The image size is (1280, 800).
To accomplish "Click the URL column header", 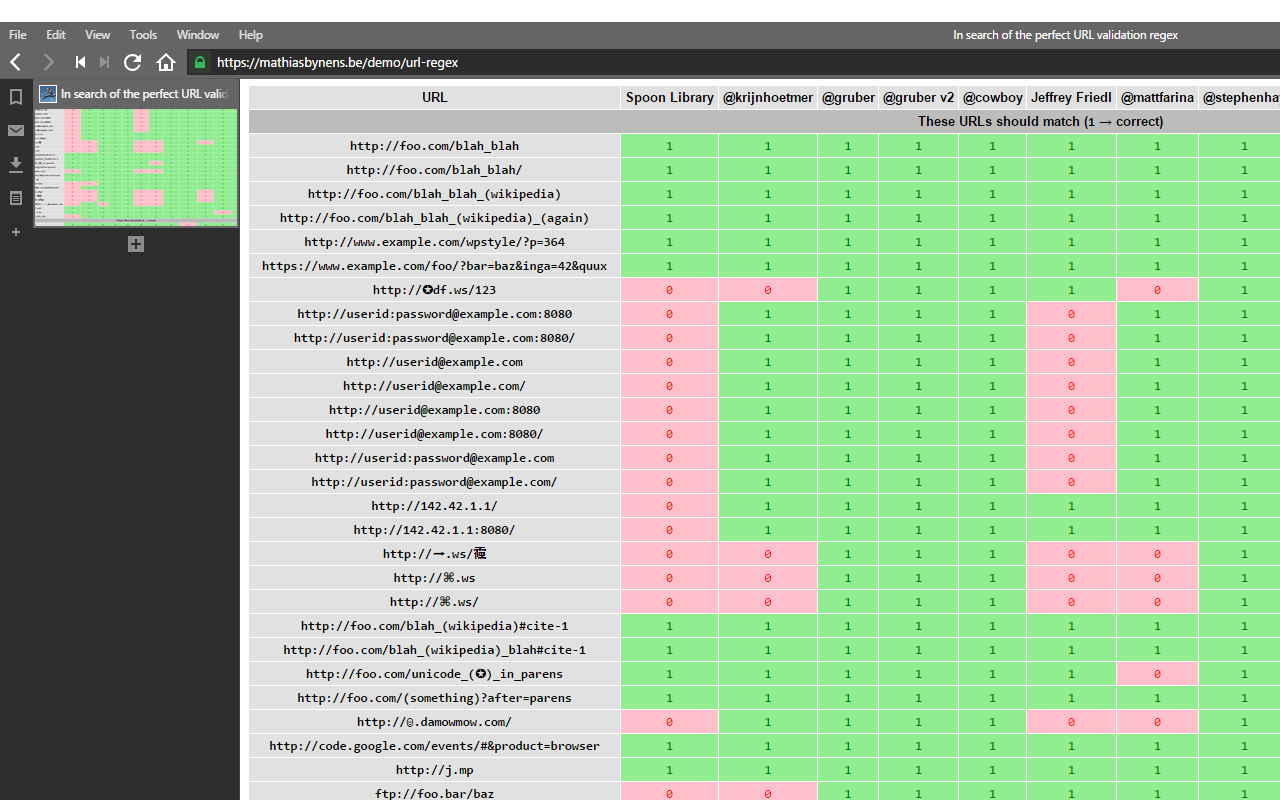I will [435, 97].
